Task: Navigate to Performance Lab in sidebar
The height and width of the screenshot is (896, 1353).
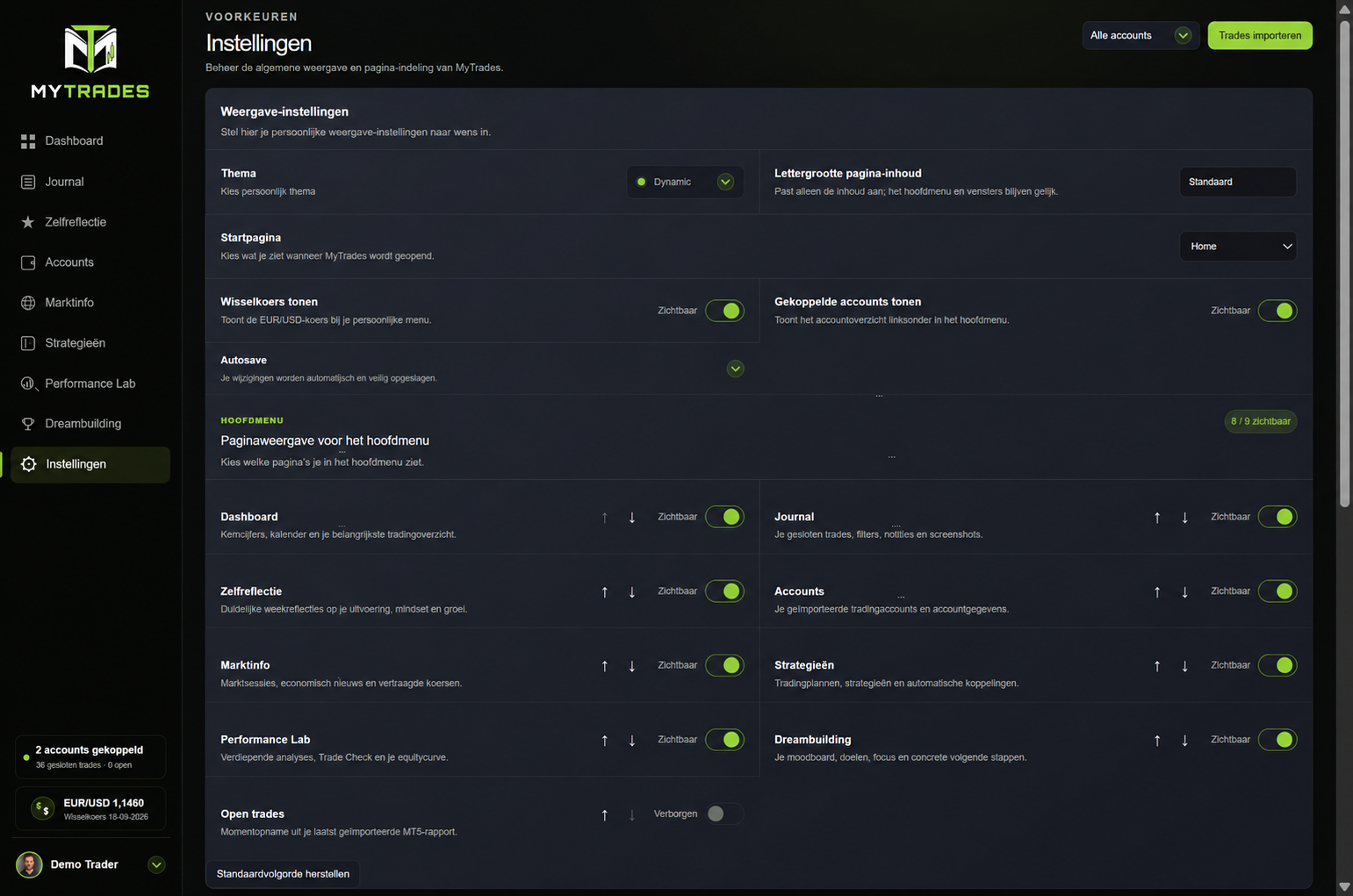Action: pyautogui.click(x=90, y=383)
